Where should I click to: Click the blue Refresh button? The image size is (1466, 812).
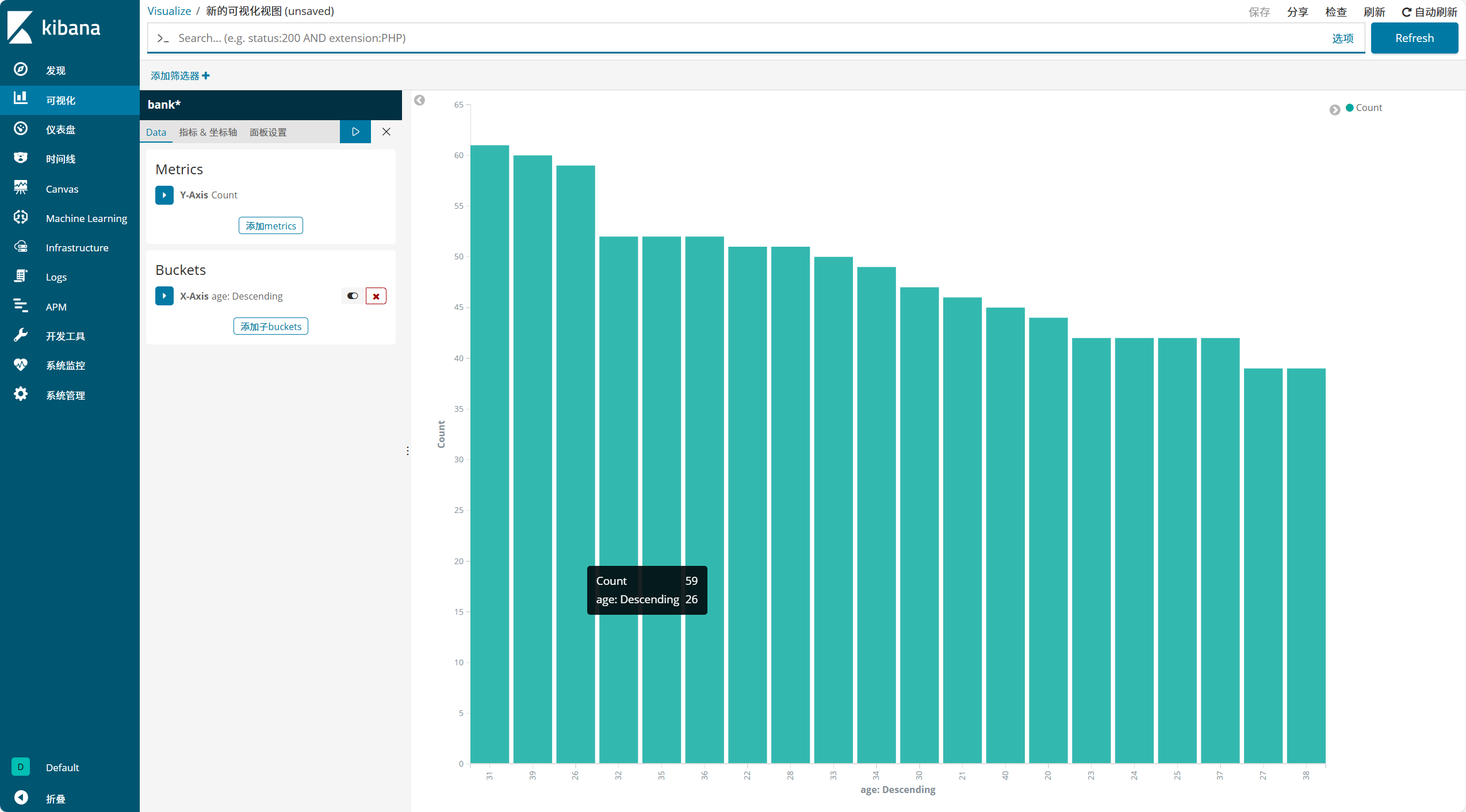pyautogui.click(x=1414, y=38)
